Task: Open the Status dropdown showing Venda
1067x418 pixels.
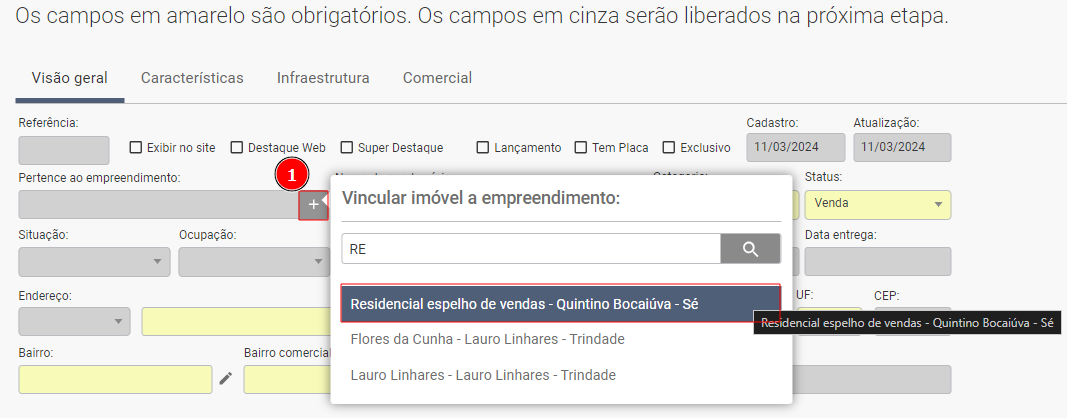Action: click(x=878, y=204)
